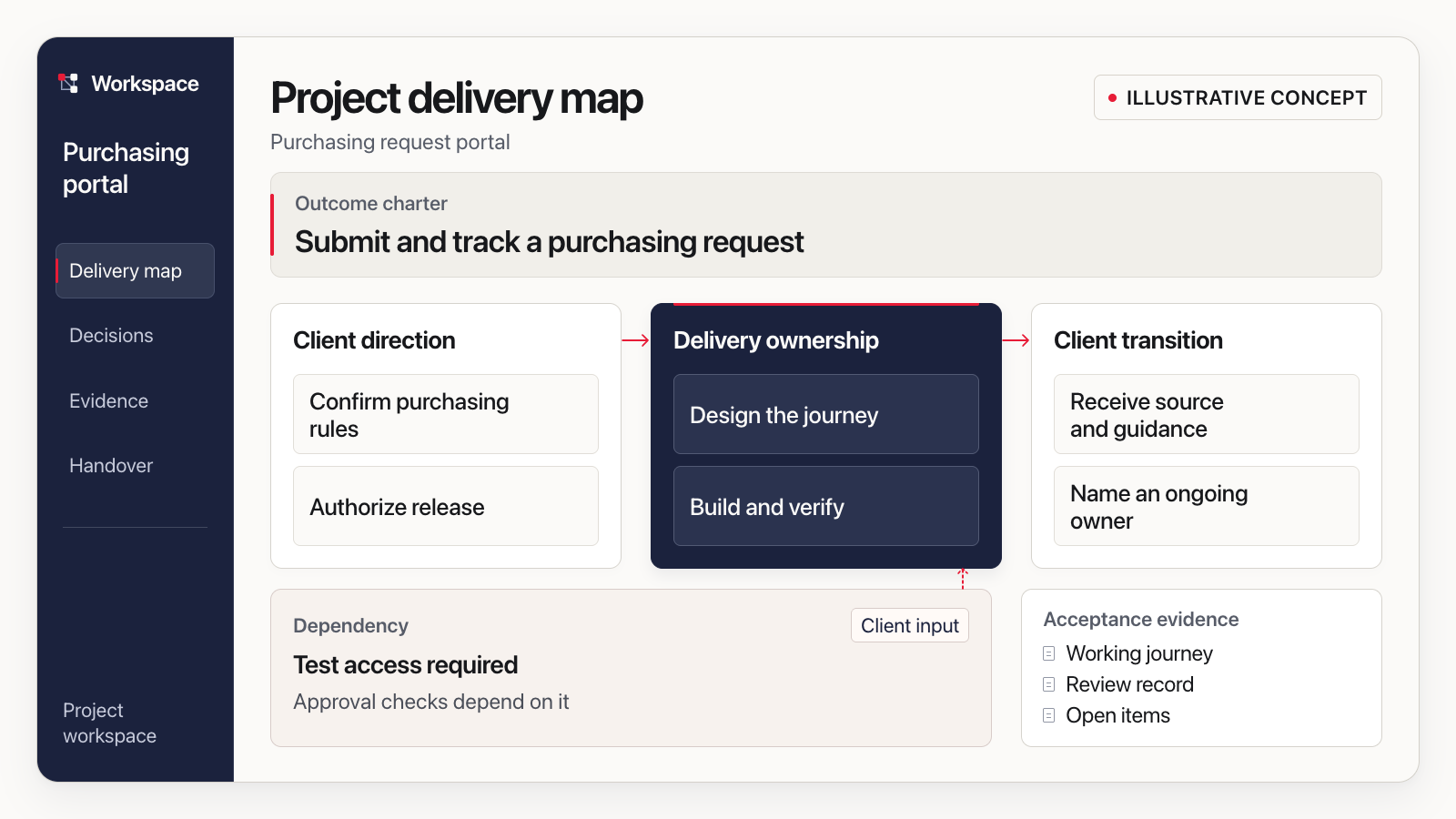Click the Outcome charter banner heading
The image size is (1456, 819).
tap(549, 242)
